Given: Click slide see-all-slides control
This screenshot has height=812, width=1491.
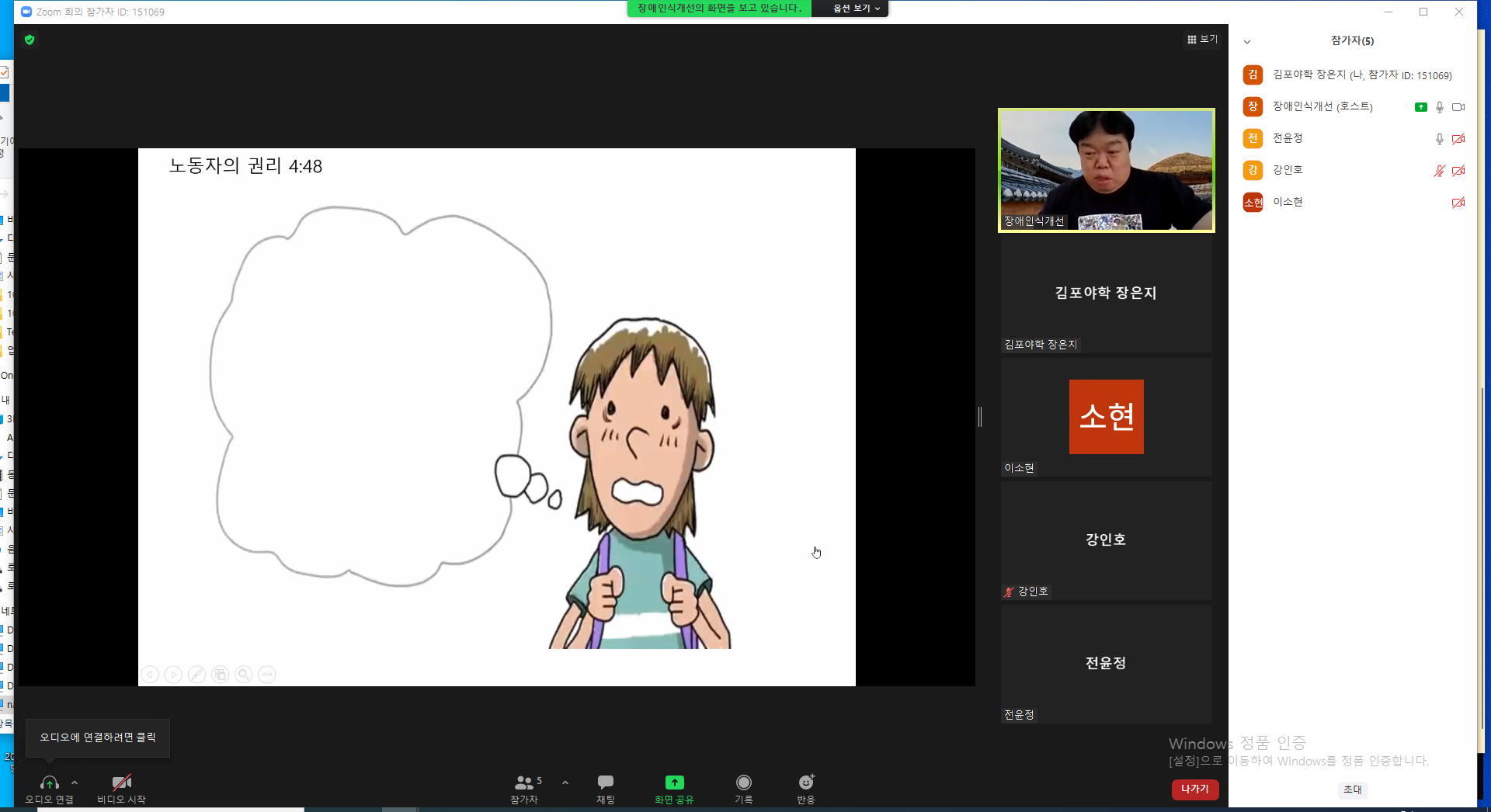Looking at the screenshot, I should pos(221,675).
